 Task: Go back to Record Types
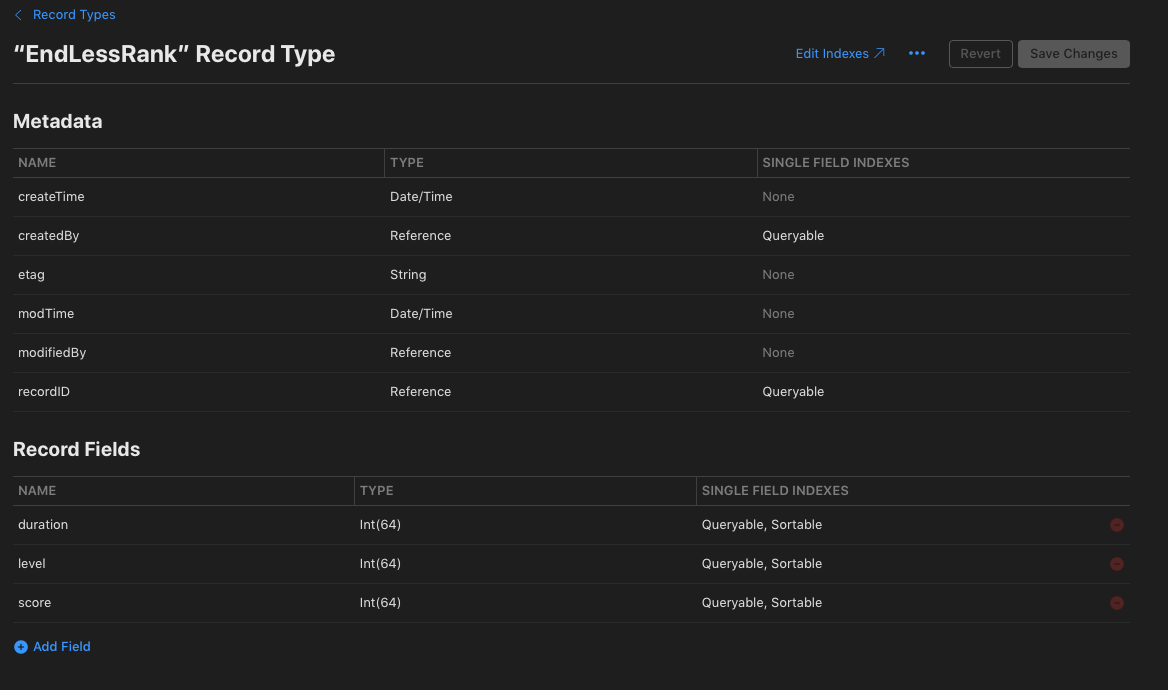coord(74,15)
